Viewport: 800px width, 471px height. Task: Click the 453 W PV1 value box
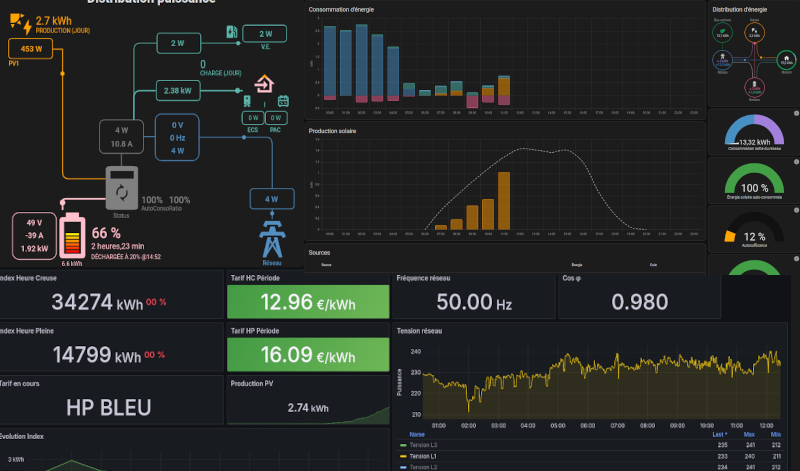pyautogui.click(x=32, y=48)
